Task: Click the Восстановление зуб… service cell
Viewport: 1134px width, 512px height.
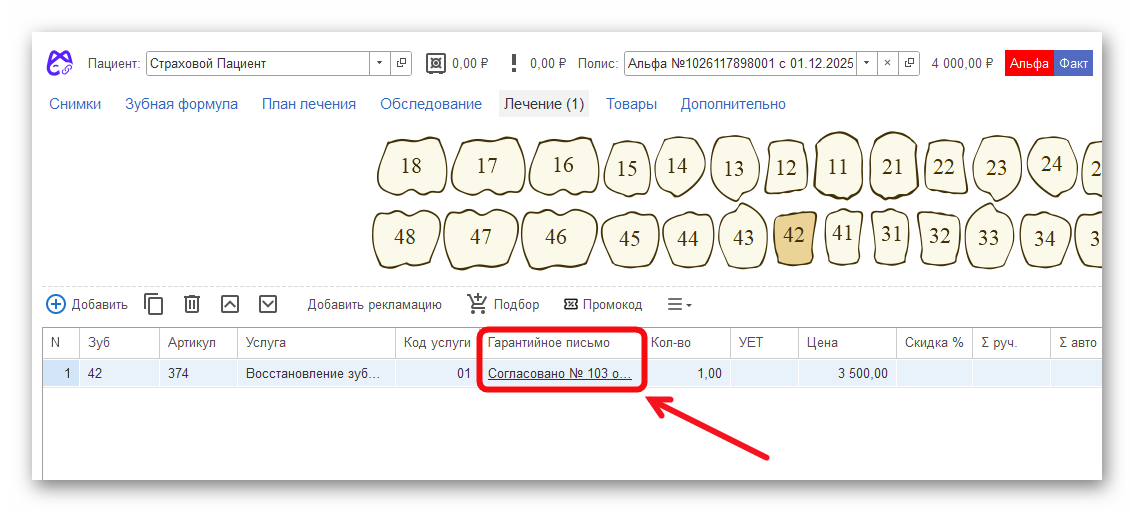Action: click(x=316, y=374)
